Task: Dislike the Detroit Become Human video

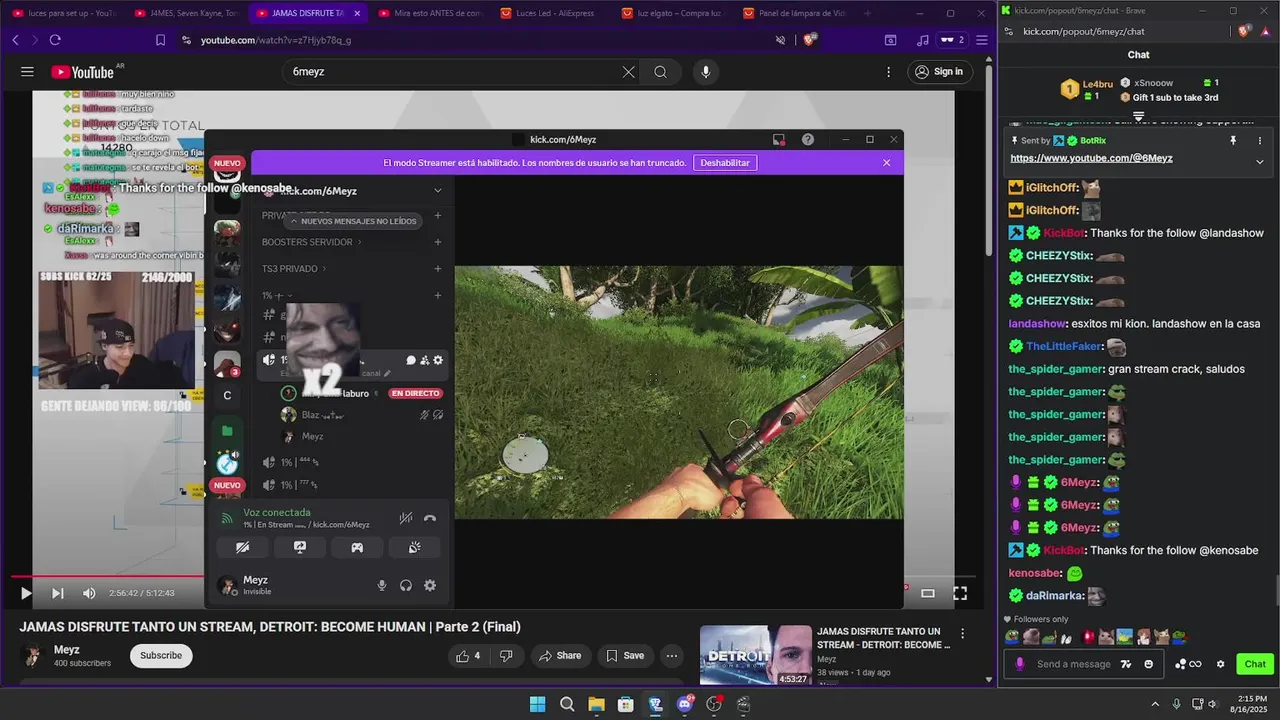Action: click(506, 656)
